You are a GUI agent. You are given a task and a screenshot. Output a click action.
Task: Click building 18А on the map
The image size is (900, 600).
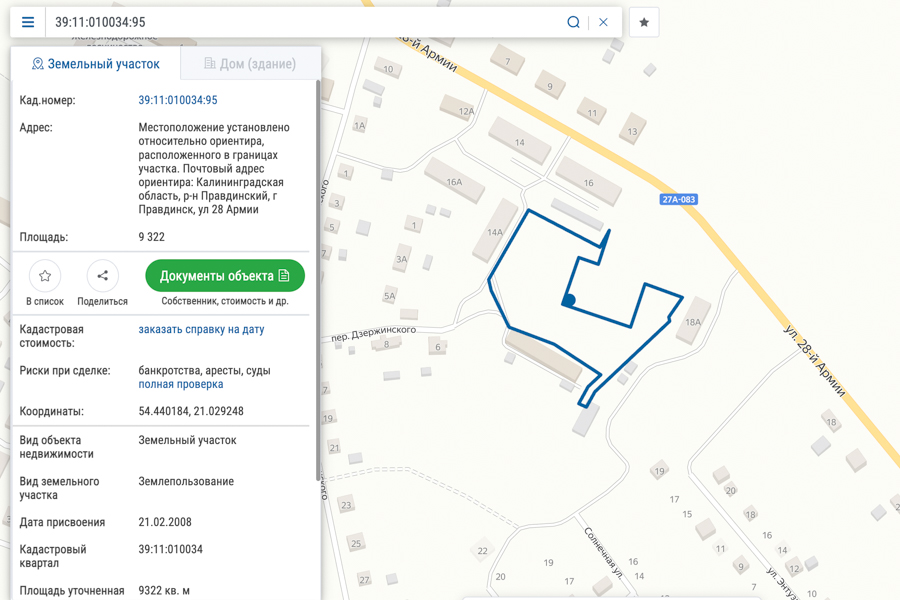(x=693, y=320)
